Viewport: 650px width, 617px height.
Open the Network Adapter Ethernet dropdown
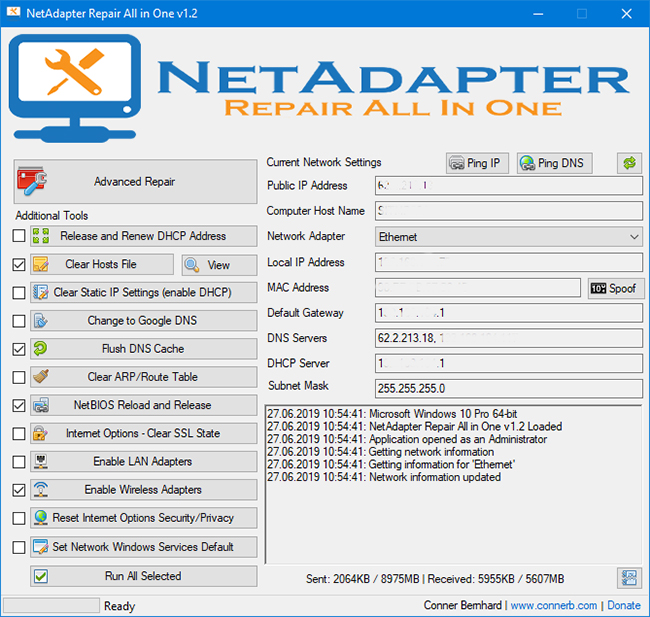click(509, 237)
